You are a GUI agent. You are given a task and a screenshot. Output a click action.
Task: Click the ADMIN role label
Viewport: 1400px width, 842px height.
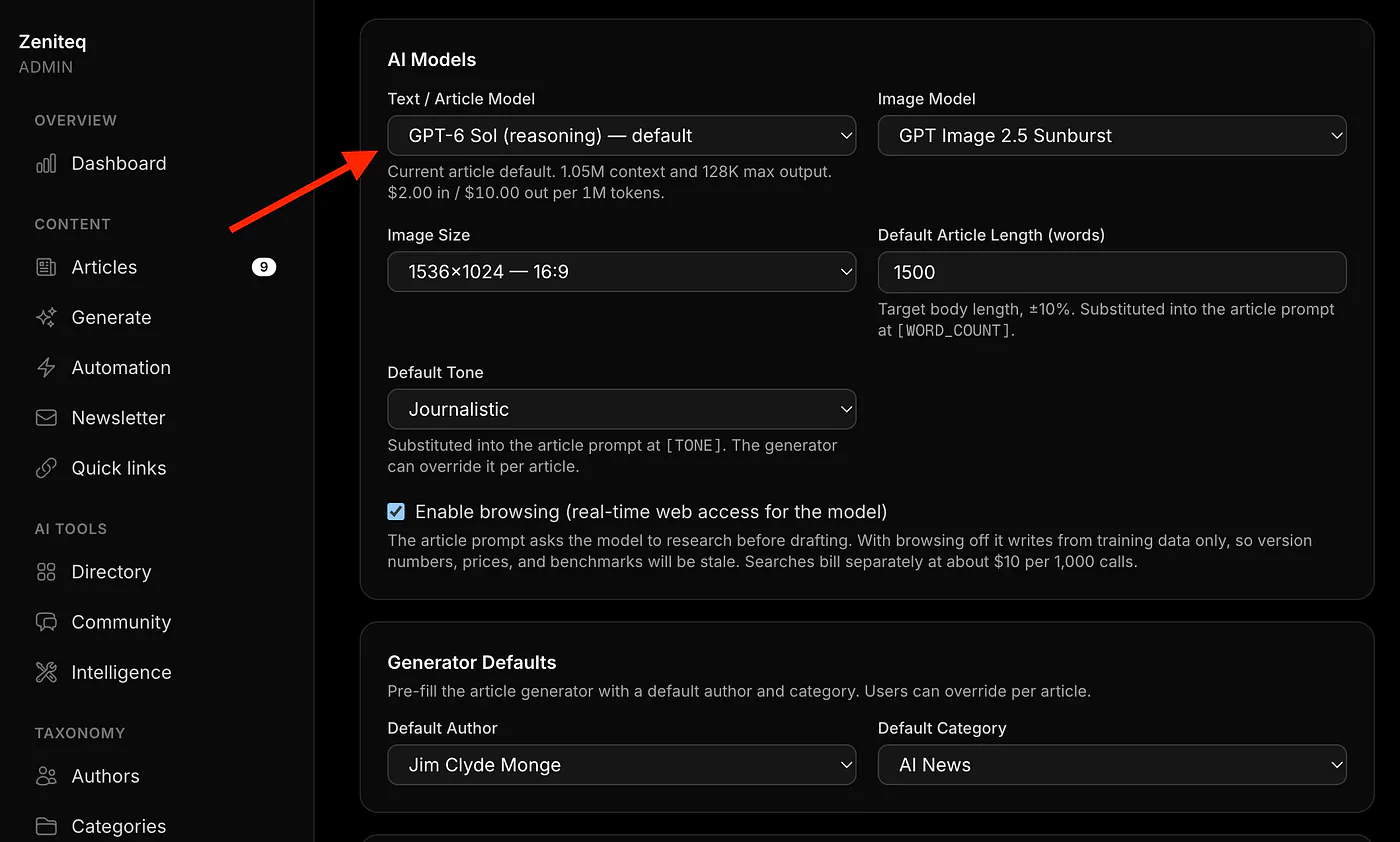coord(46,67)
